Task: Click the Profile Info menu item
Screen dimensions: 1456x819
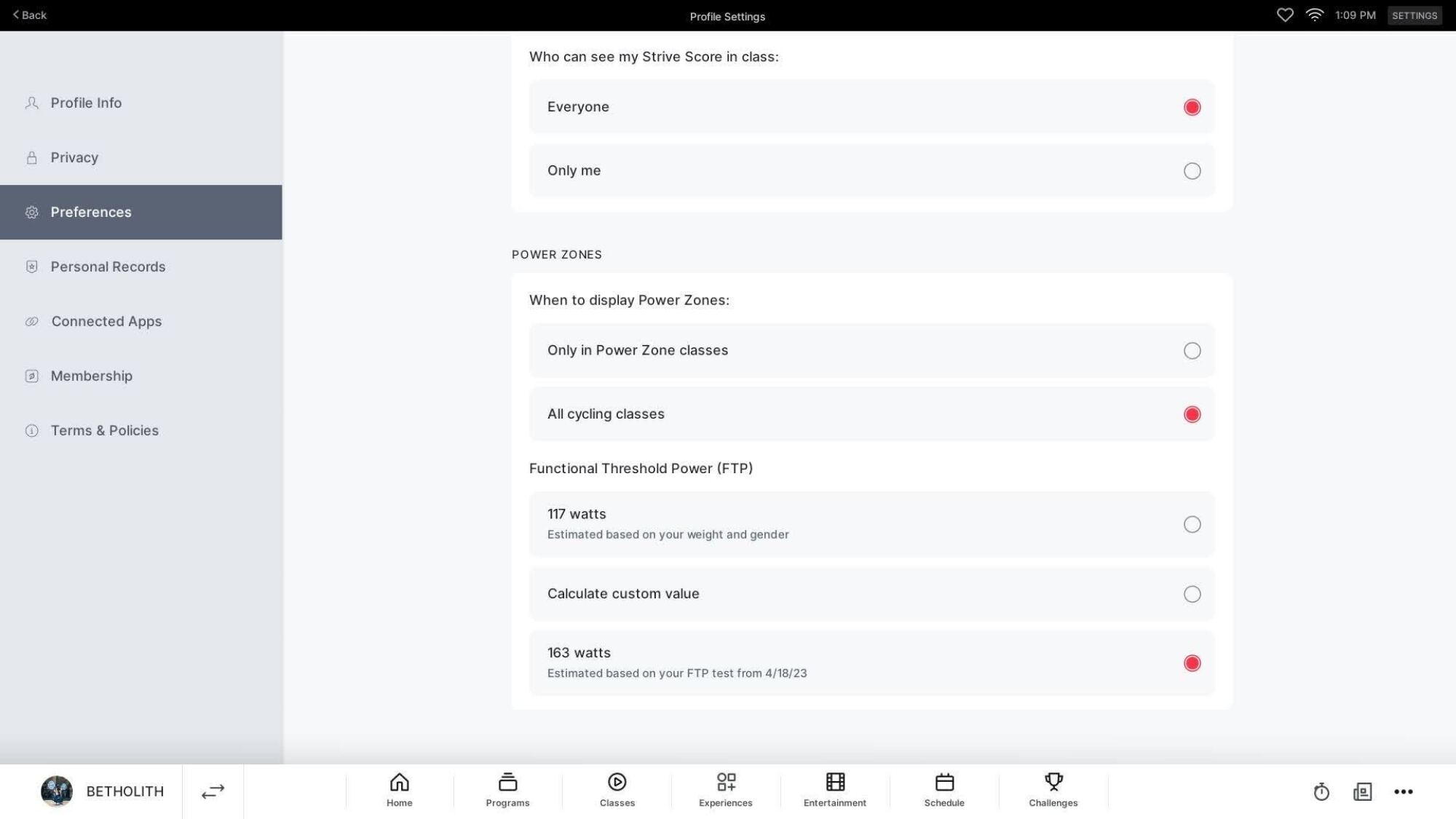Action: click(x=141, y=102)
